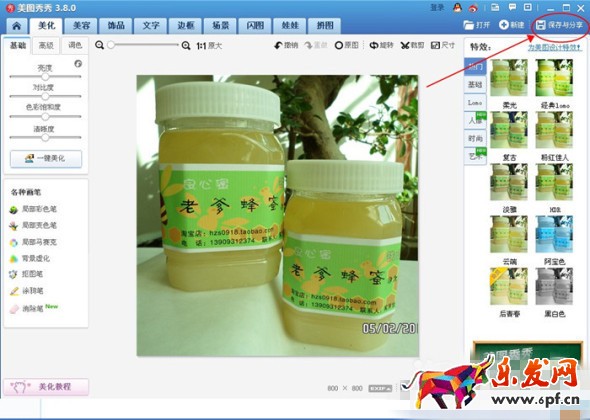Image resolution: width=590 pixels, height=420 pixels.
Task: Select the 抠图笔 cutout tool
Action: [x=26, y=274]
